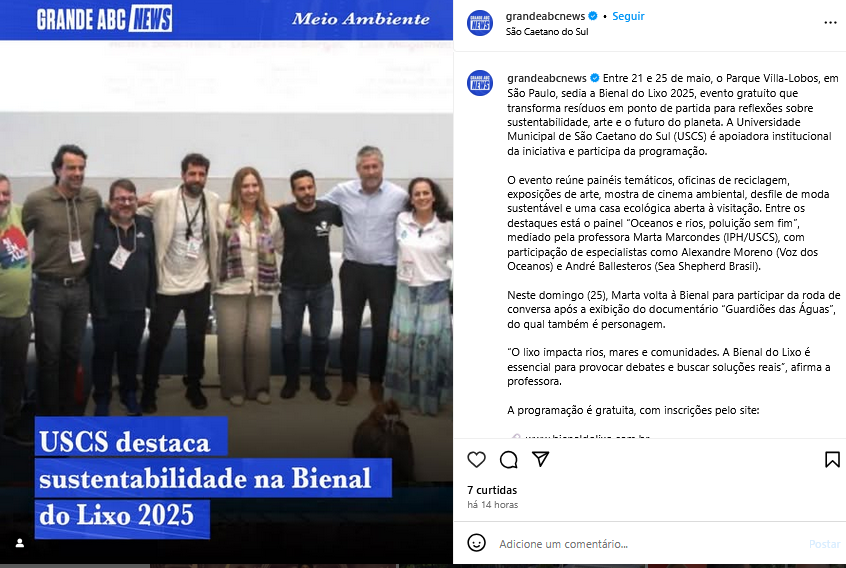Open the emoji picker smiley icon
Viewport: 846px width, 568px height.
(x=476, y=543)
